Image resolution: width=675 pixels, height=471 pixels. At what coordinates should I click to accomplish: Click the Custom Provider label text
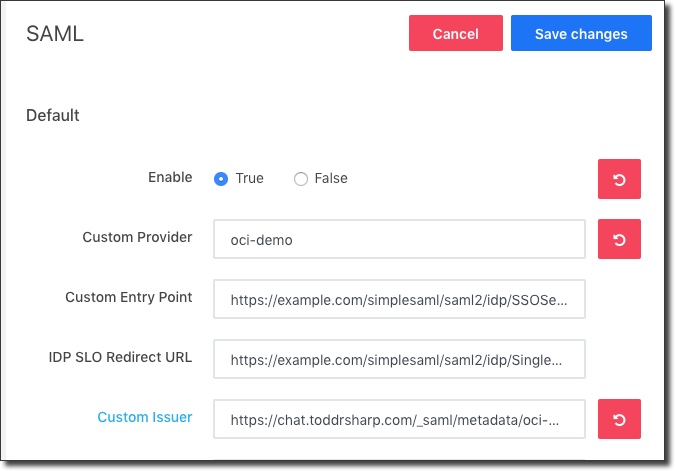(137, 237)
